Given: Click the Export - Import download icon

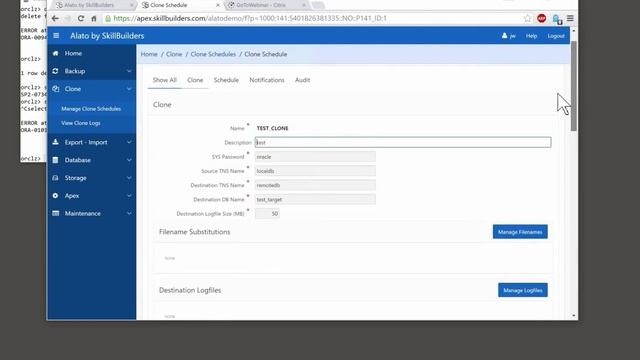Looking at the screenshot, I should [56, 142].
